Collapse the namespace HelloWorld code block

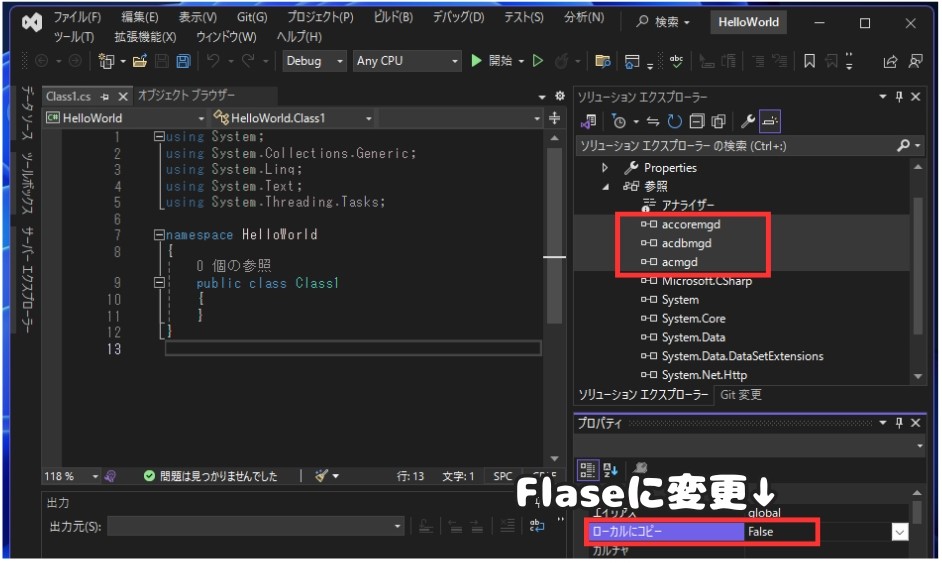pos(159,235)
